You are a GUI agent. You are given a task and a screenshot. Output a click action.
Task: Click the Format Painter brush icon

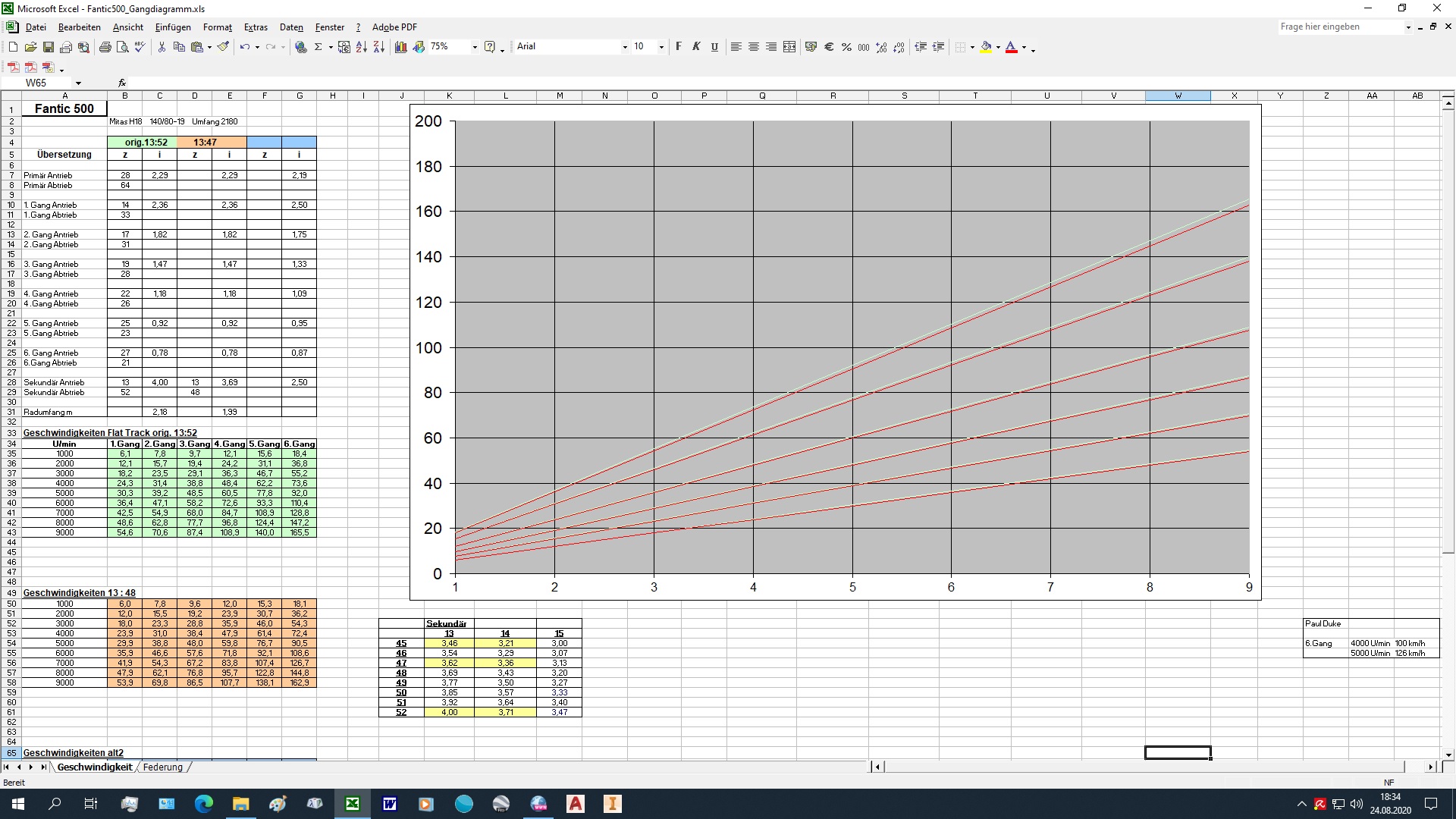tap(223, 47)
